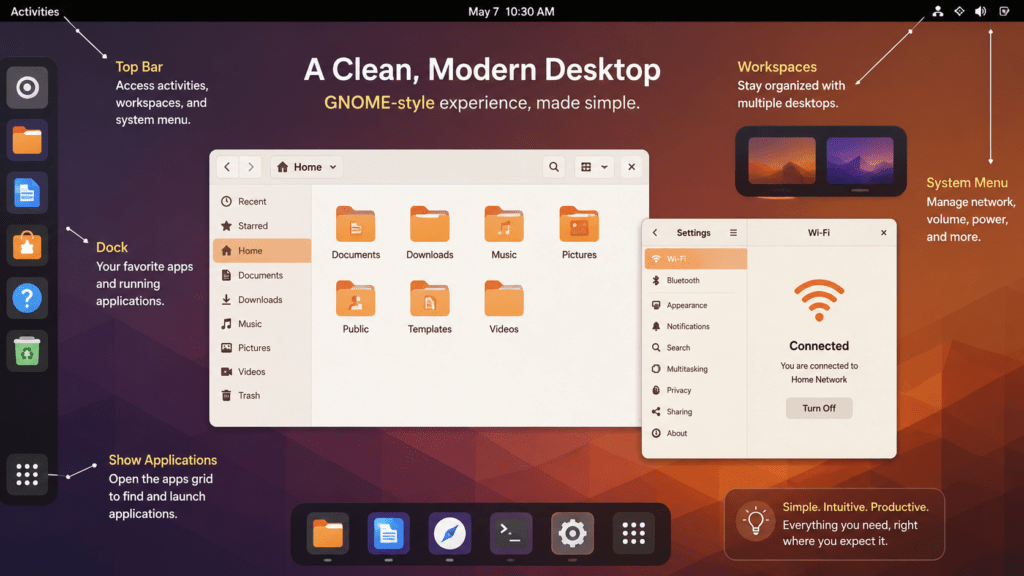Toggle grid view in Files window
The height and width of the screenshot is (576, 1024).
point(586,167)
